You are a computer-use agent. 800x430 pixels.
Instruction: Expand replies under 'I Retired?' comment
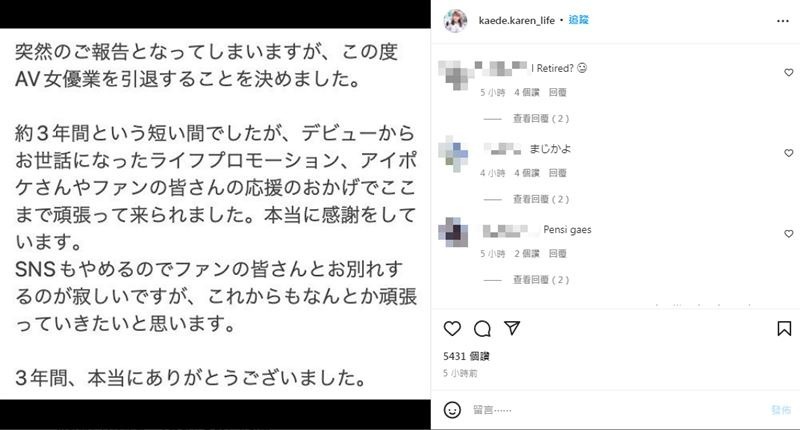(541, 119)
